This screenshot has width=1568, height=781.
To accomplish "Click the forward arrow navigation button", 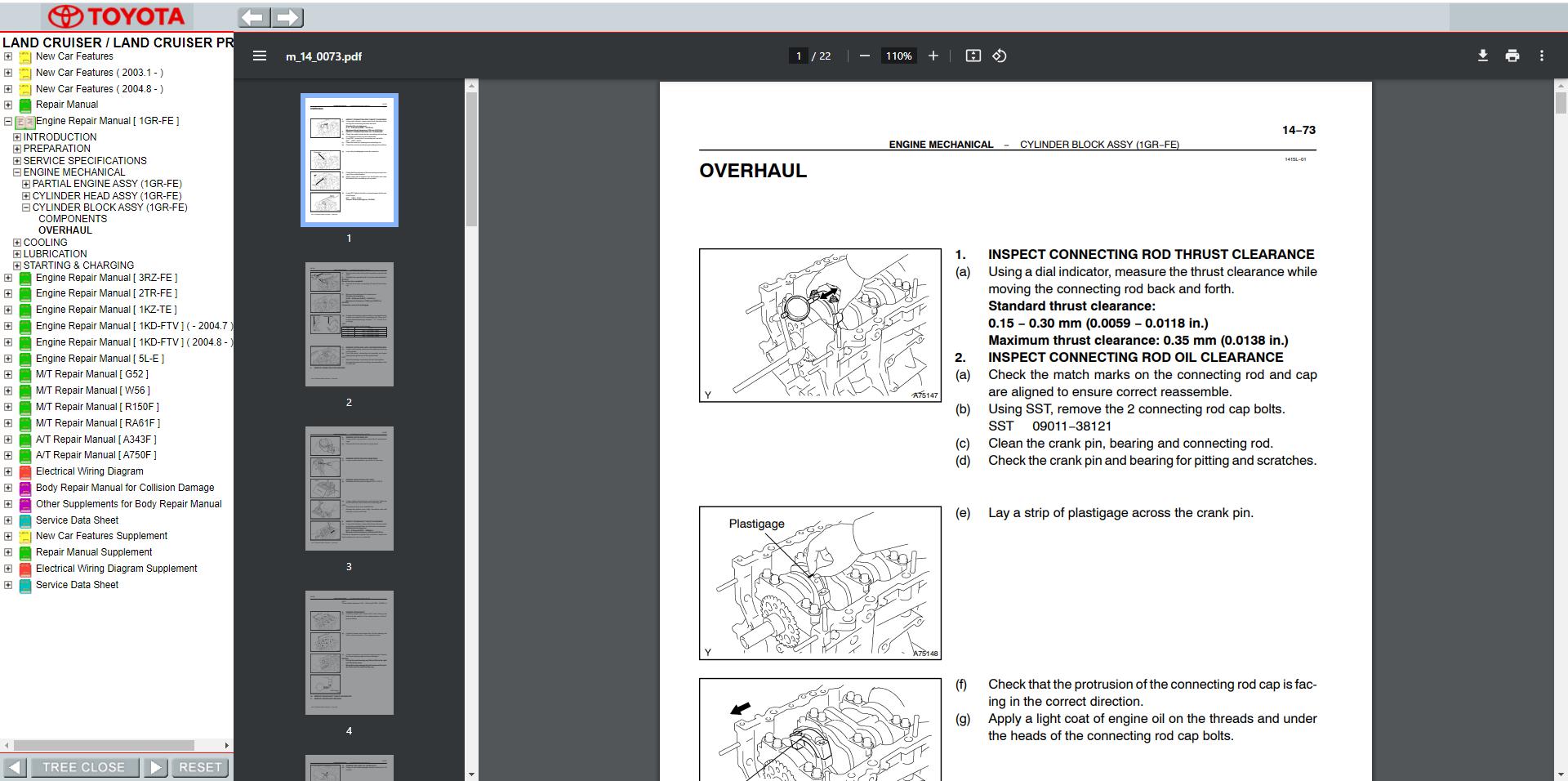I will (x=287, y=17).
